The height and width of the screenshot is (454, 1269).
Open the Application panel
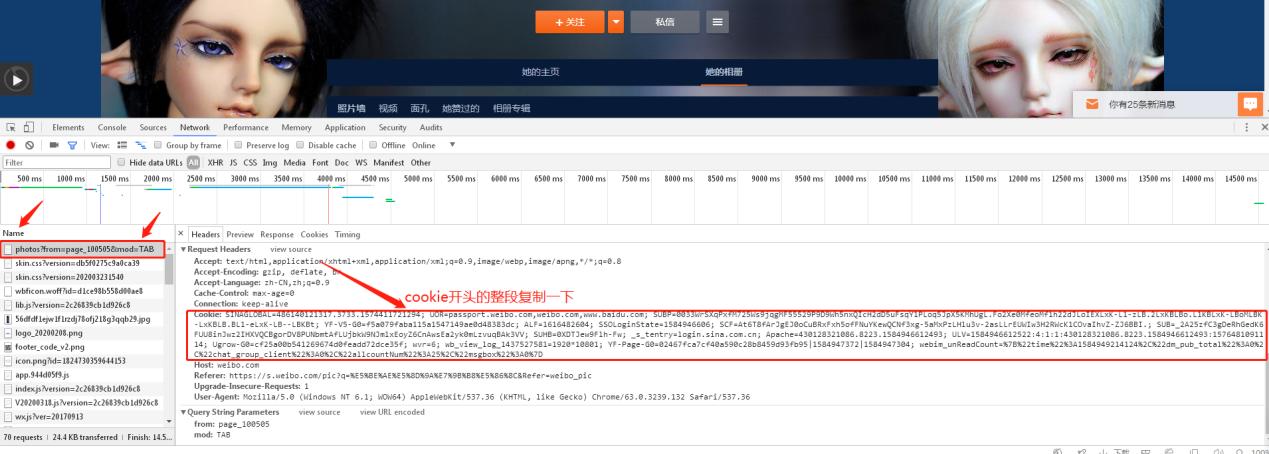[x=345, y=127]
